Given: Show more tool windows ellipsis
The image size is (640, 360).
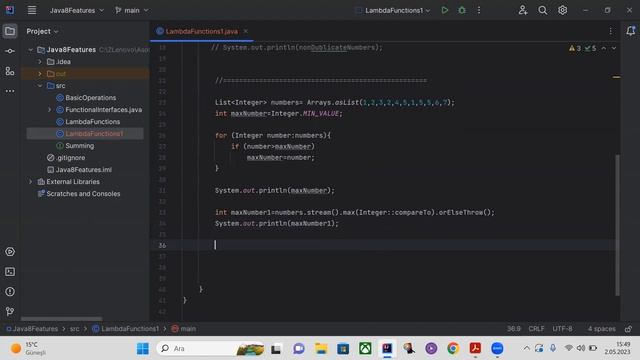Looking at the screenshot, I should tap(10, 91).
